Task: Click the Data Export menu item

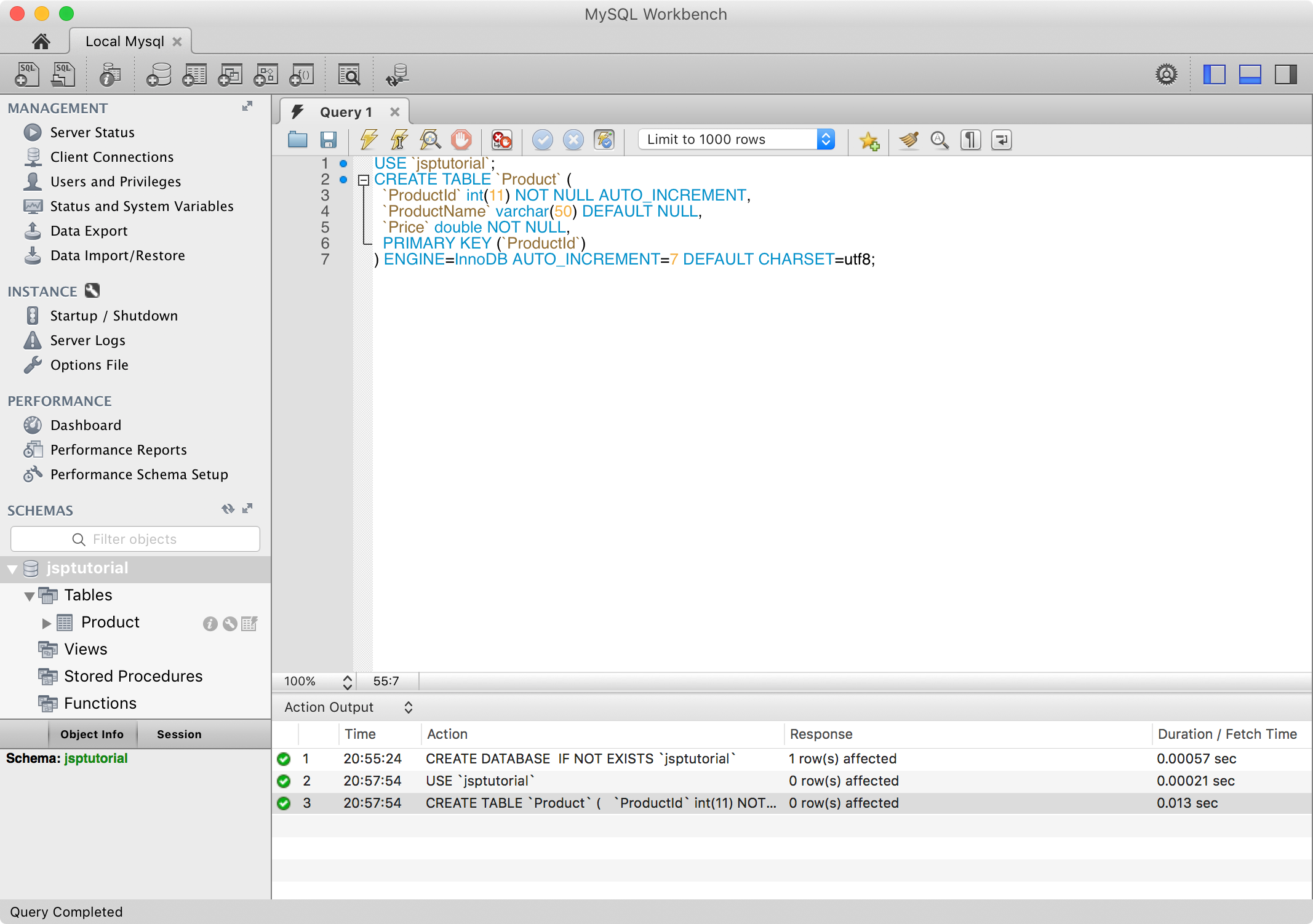Action: 88,231
